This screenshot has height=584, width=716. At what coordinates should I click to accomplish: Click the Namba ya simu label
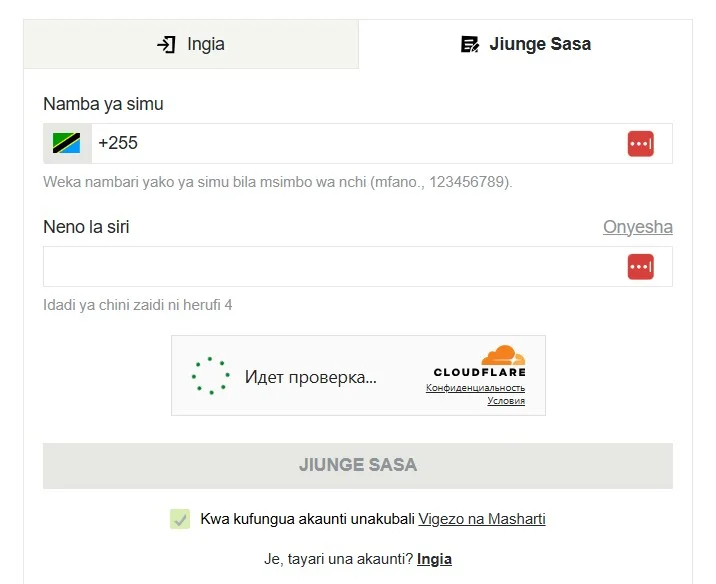point(103,104)
